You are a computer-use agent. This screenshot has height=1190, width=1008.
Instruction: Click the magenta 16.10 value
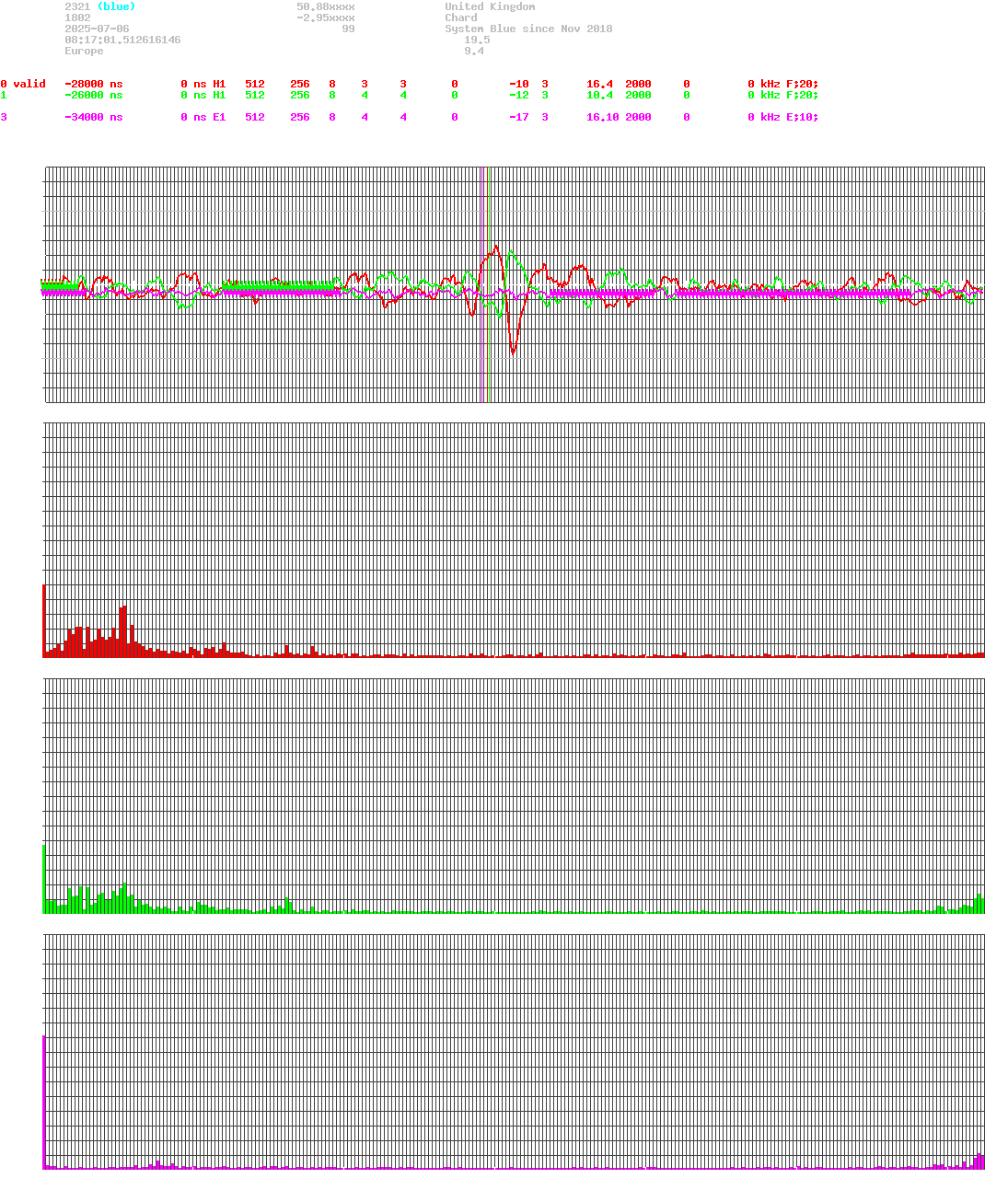point(603,117)
